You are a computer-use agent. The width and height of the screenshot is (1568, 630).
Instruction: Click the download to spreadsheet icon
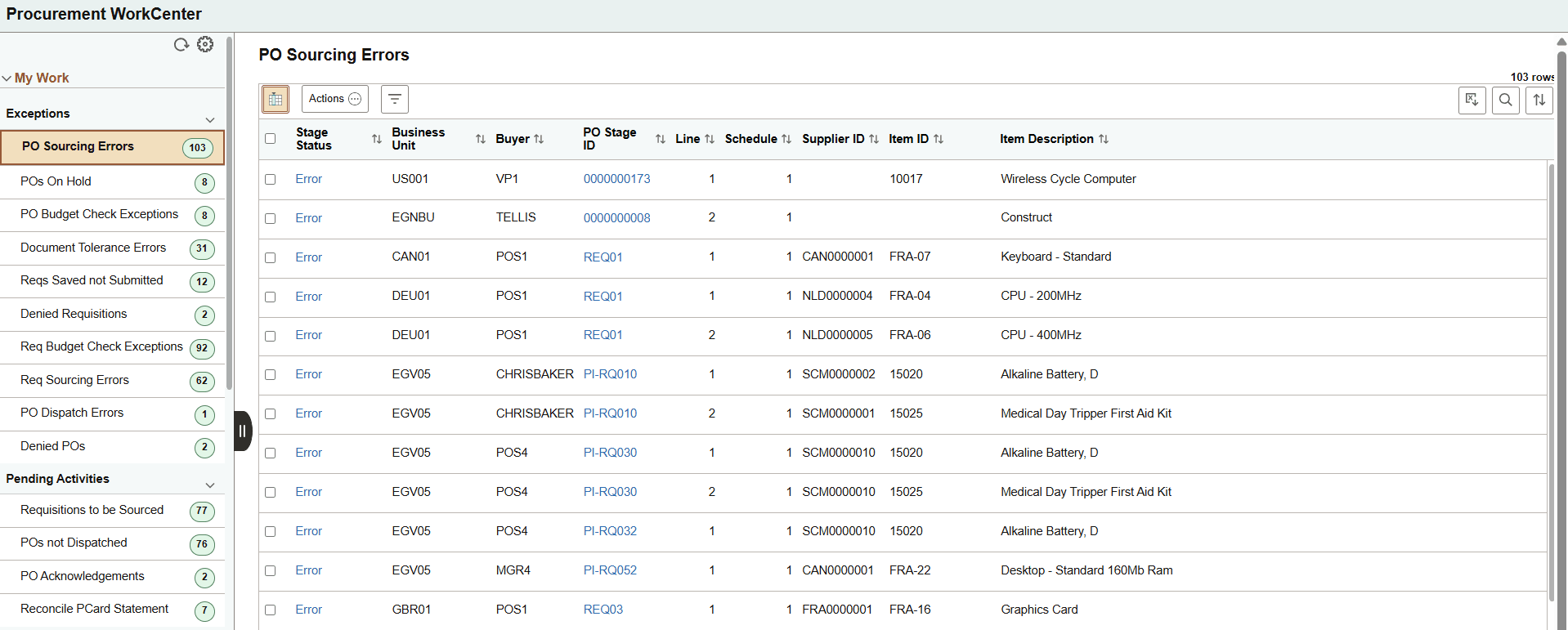point(1472,100)
